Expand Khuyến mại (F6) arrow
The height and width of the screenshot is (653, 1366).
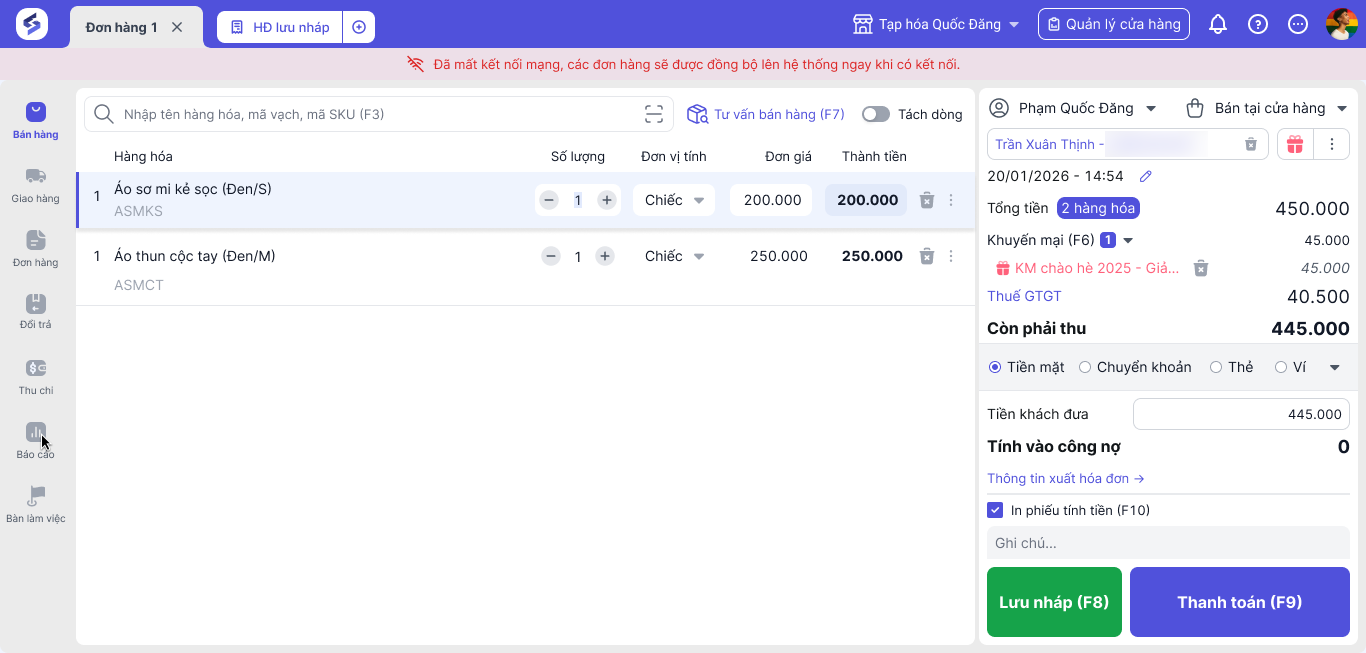point(1129,240)
